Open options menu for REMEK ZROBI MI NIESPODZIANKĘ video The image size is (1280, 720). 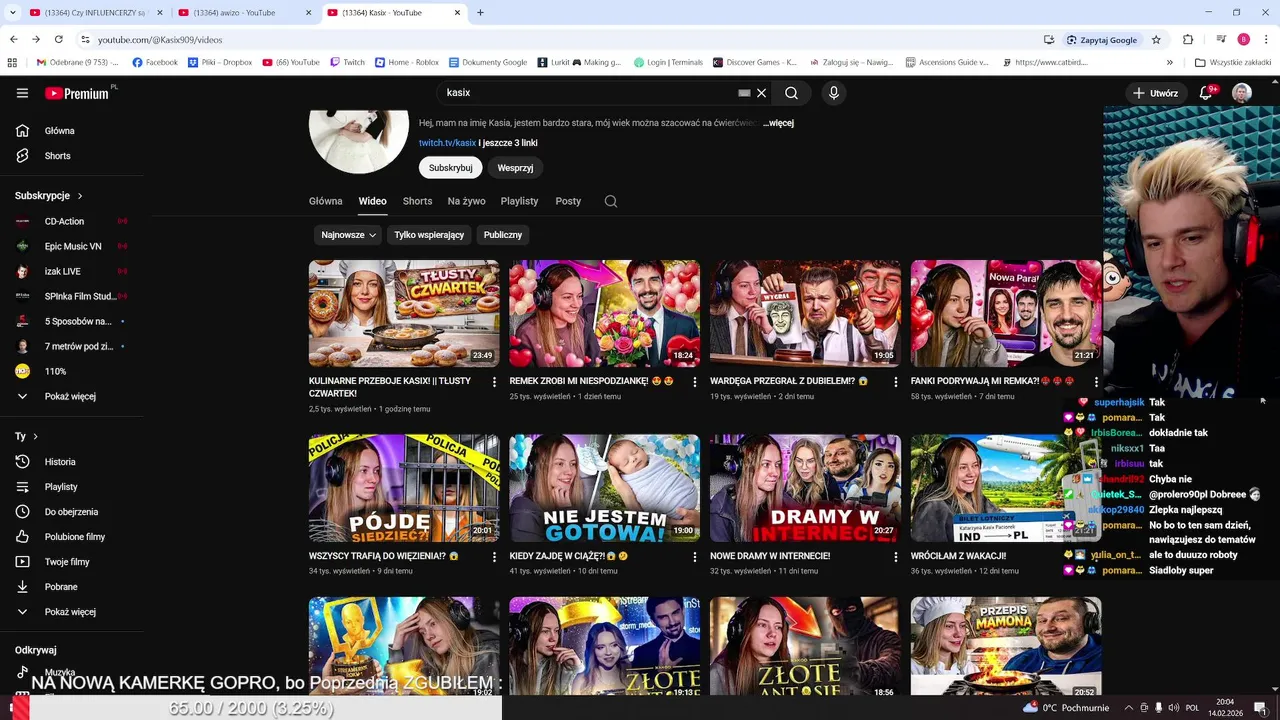(x=695, y=382)
